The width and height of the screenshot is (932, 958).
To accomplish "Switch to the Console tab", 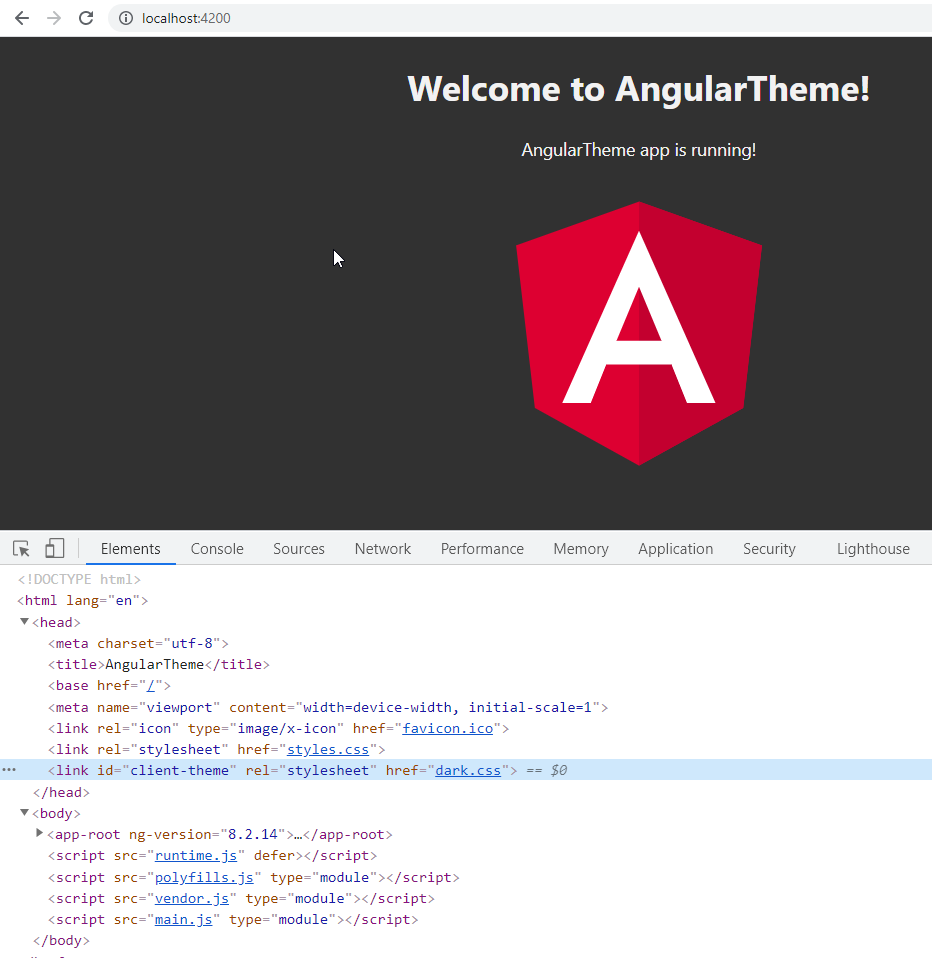I will pyautogui.click(x=216, y=548).
